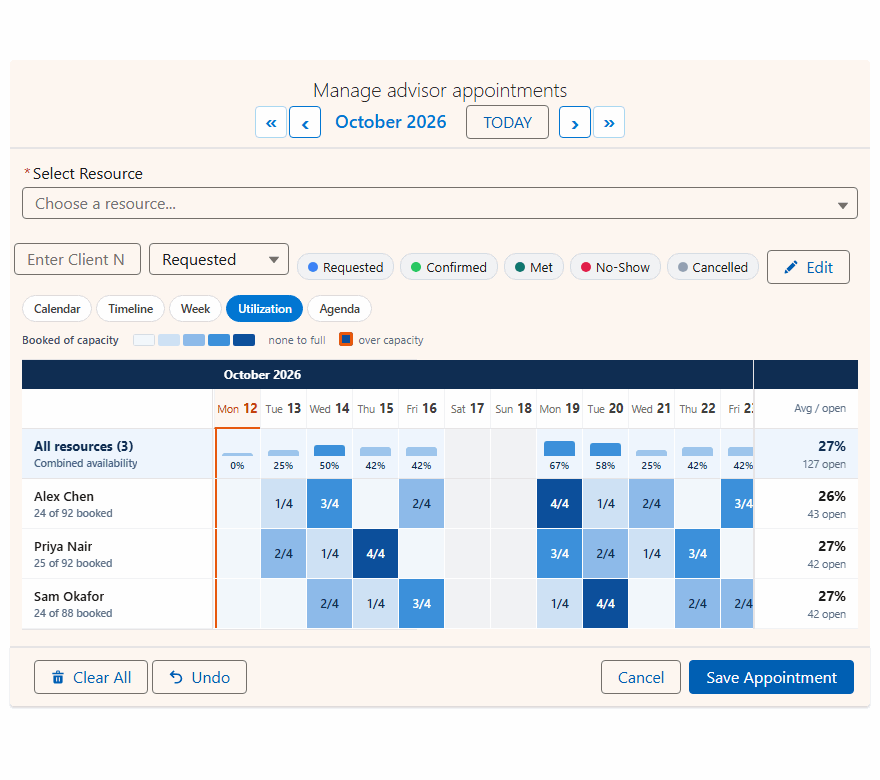Open Sam Okafor's 3/4 cell on Fri 16
The height and width of the screenshot is (780, 880).
pyautogui.click(x=421, y=604)
